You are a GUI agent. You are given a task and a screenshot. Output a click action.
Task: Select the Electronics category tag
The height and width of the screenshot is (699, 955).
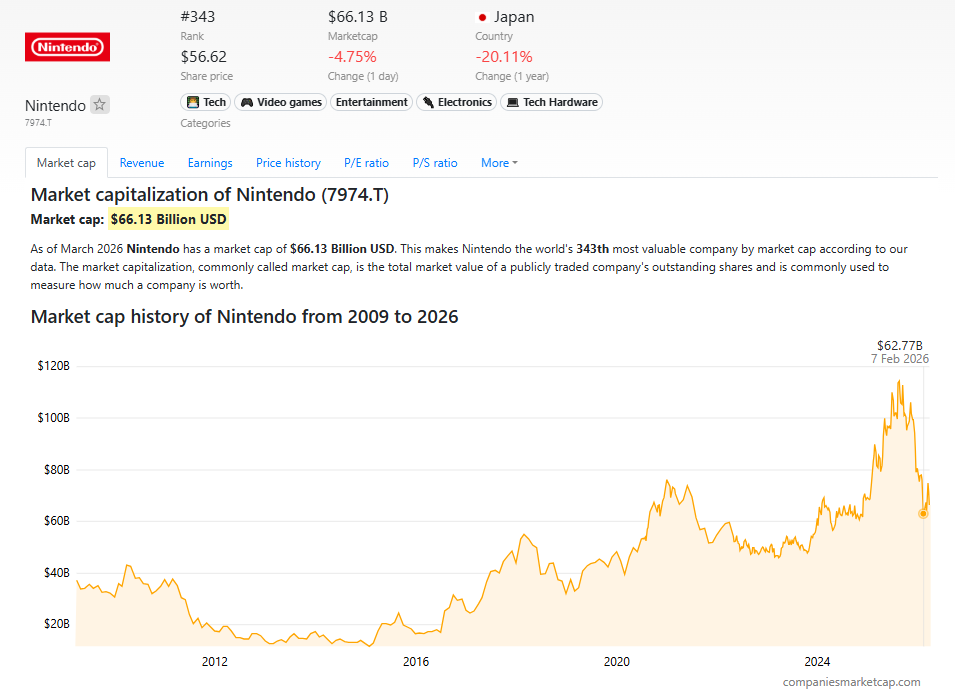(456, 102)
